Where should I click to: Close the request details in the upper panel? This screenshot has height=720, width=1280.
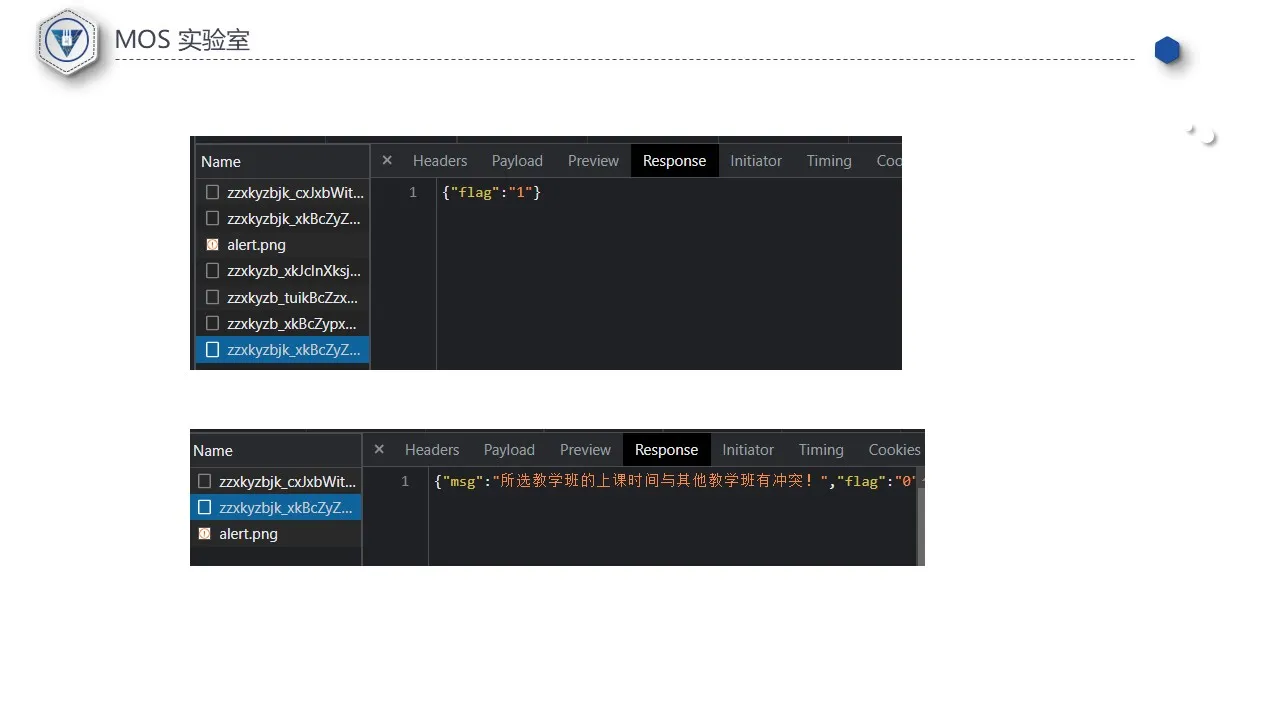[x=387, y=160]
